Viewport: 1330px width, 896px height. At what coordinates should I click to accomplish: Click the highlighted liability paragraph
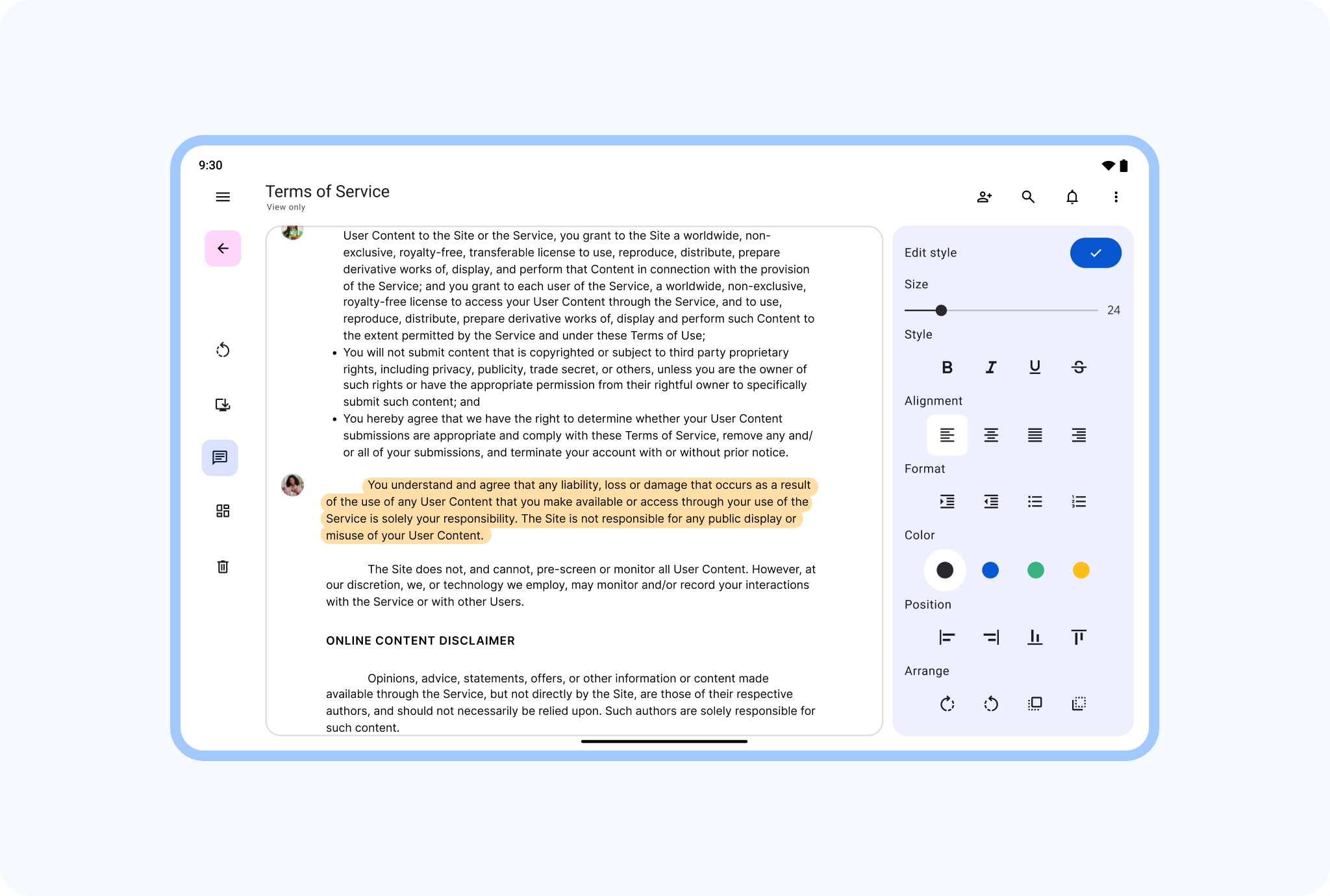click(569, 510)
